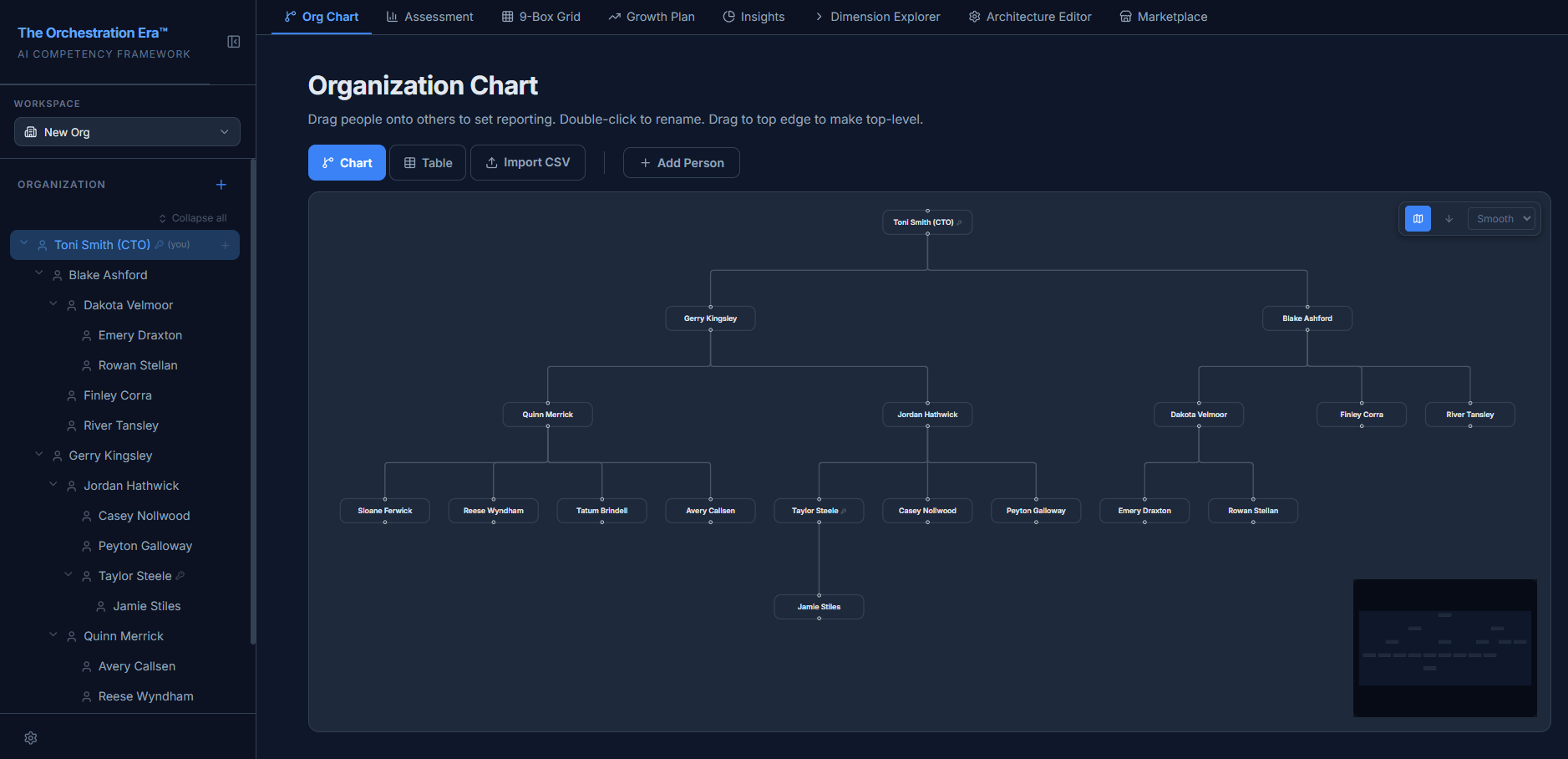This screenshot has width=1568, height=759.
Task: Go to the Growth Plan tab
Action: (651, 17)
